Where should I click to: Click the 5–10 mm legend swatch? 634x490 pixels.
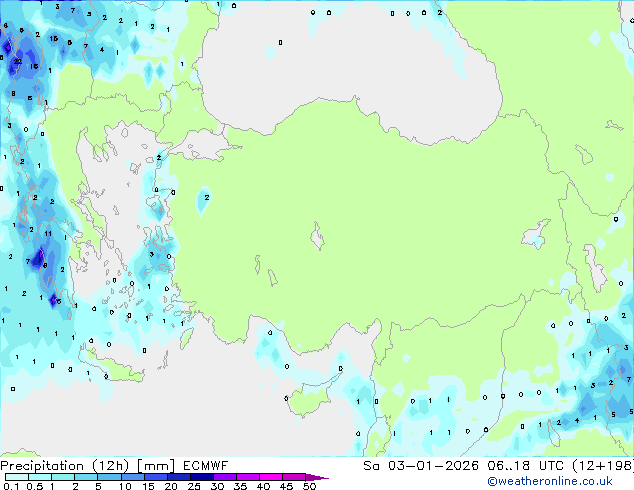click(x=110, y=477)
